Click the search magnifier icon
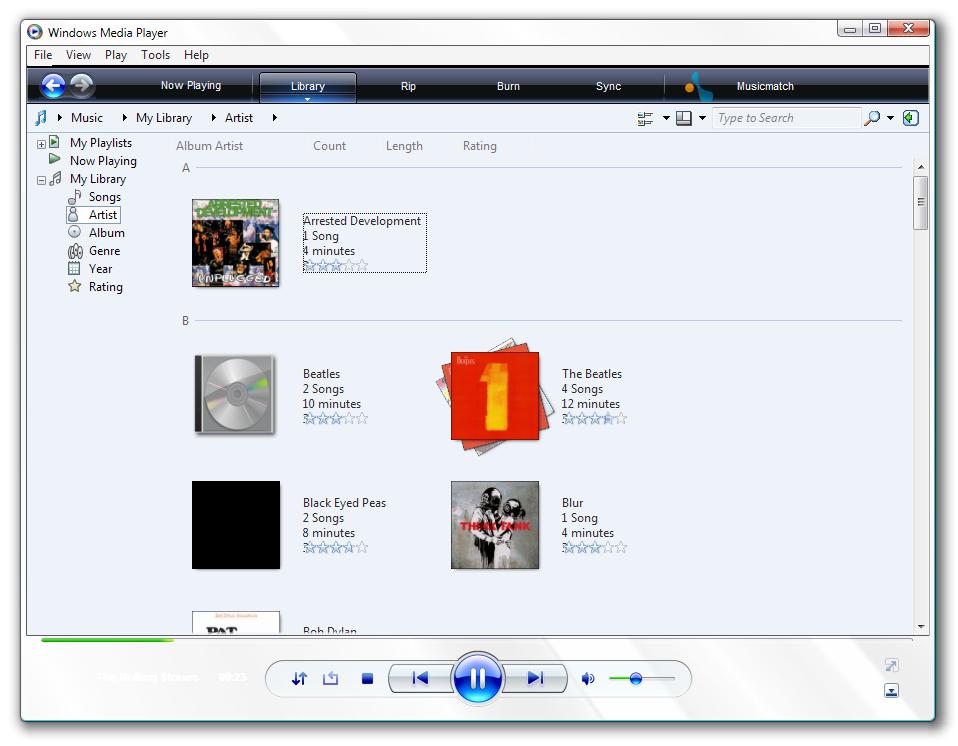This screenshot has height=746, width=958. pyautogui.click(x=872, y=117)
